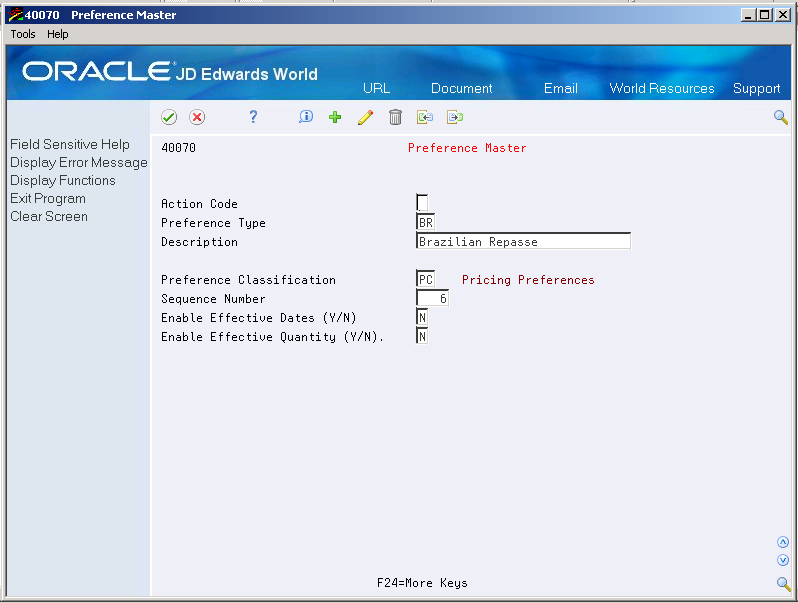Select Display Error Message in the sidebar
Viewport: 798px width, 603px height.
click(79, 162)
